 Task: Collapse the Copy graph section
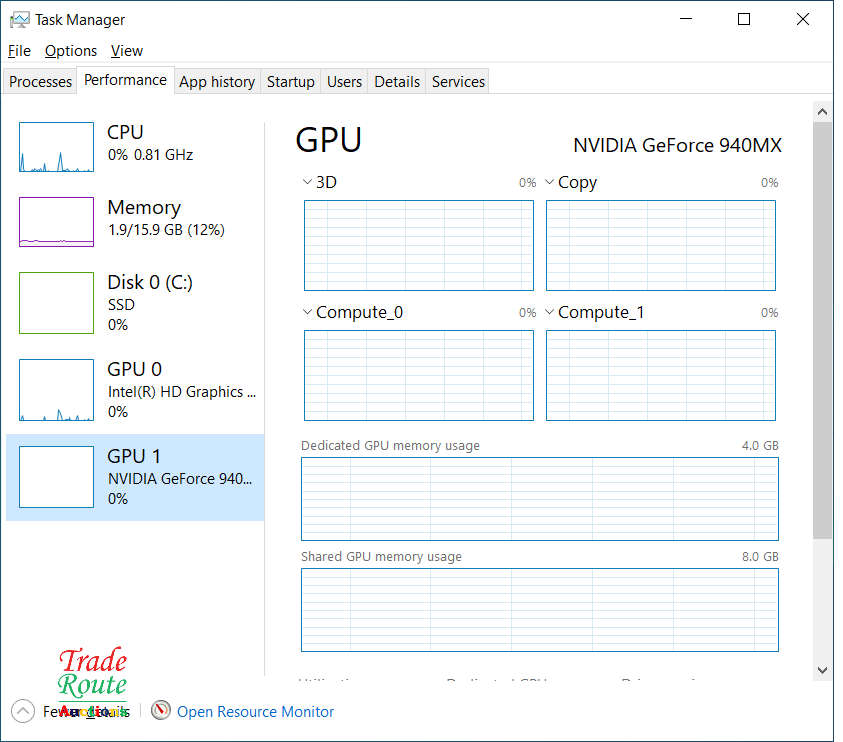[x=549, y=182]
